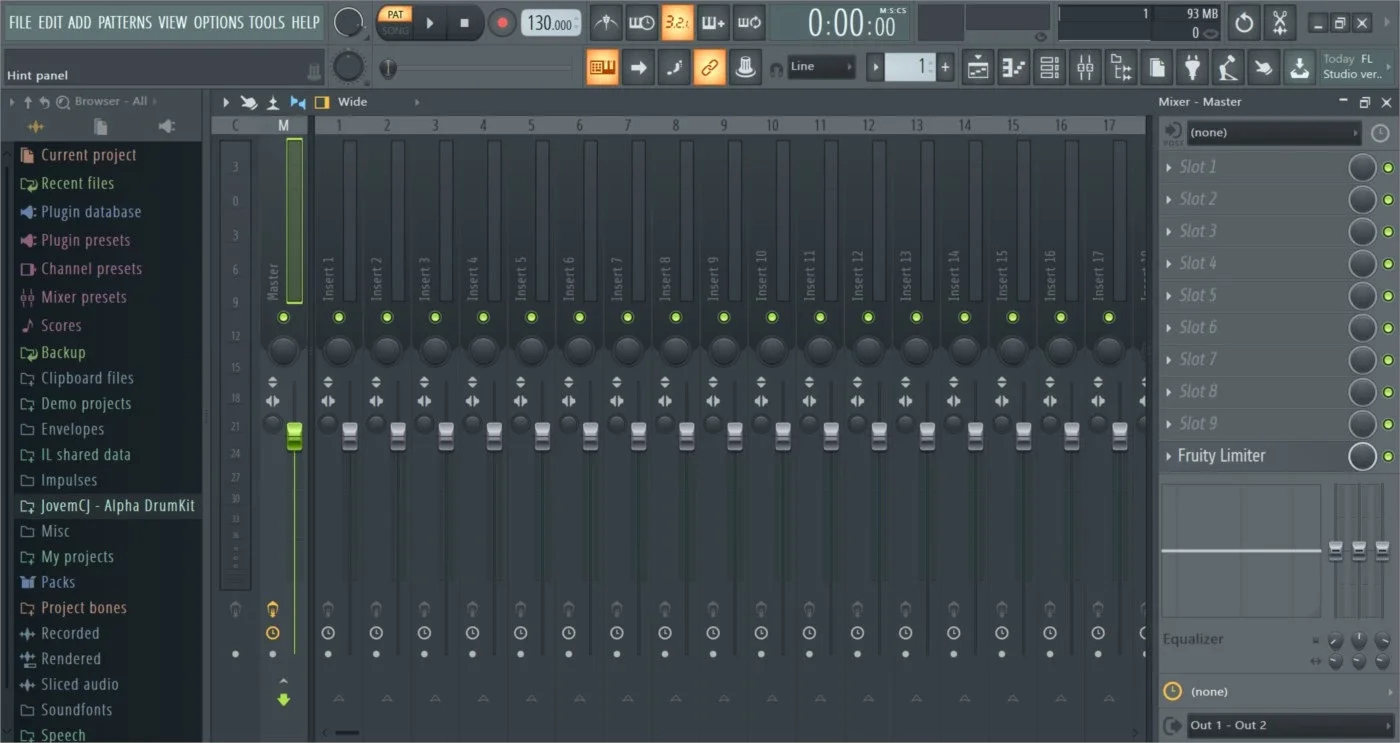
Task: Expand Plugin database folder
Action: tap(90, 212)
